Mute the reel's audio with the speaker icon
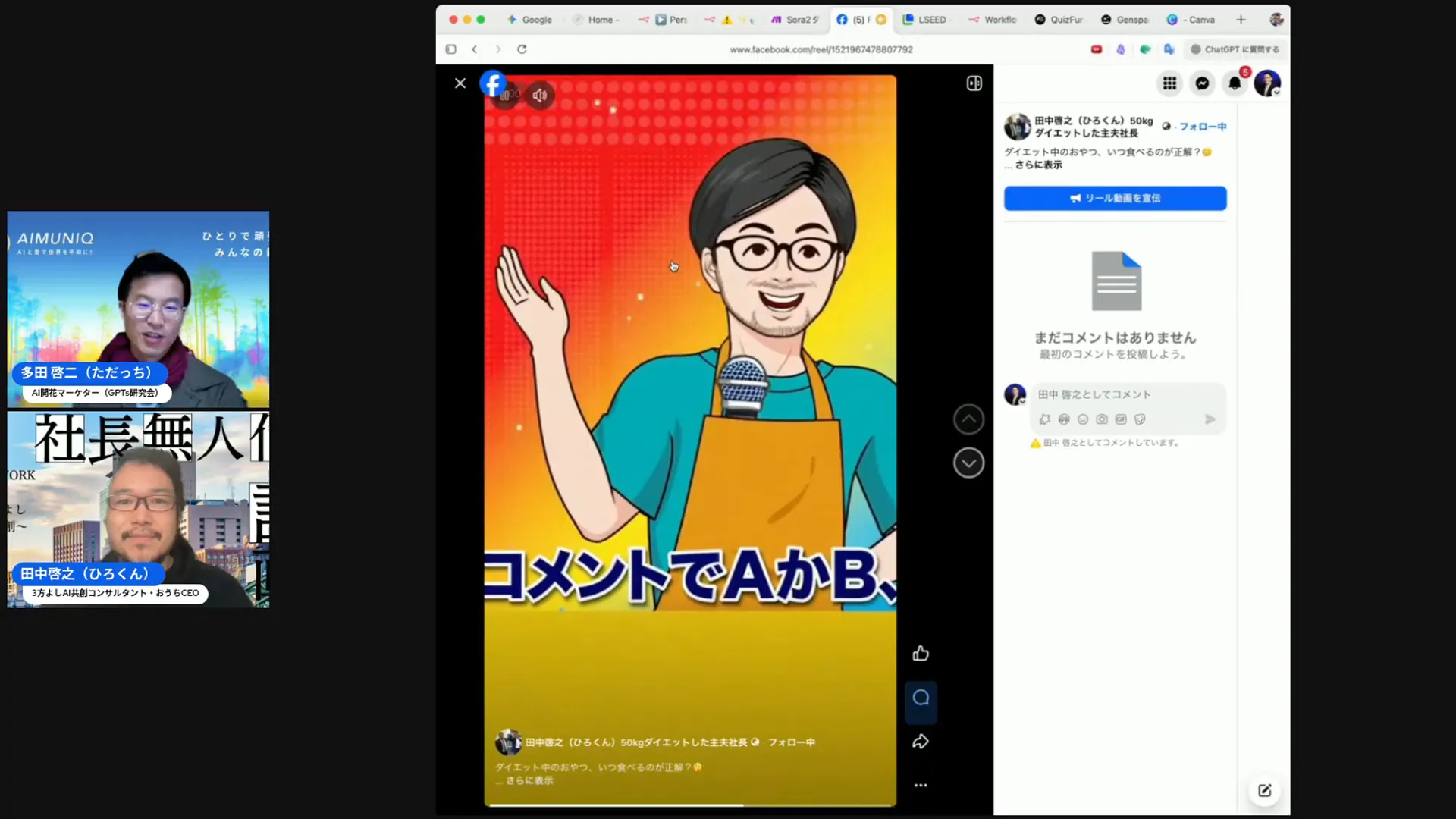Screen dimensions: 1456x819 (539, 95)
